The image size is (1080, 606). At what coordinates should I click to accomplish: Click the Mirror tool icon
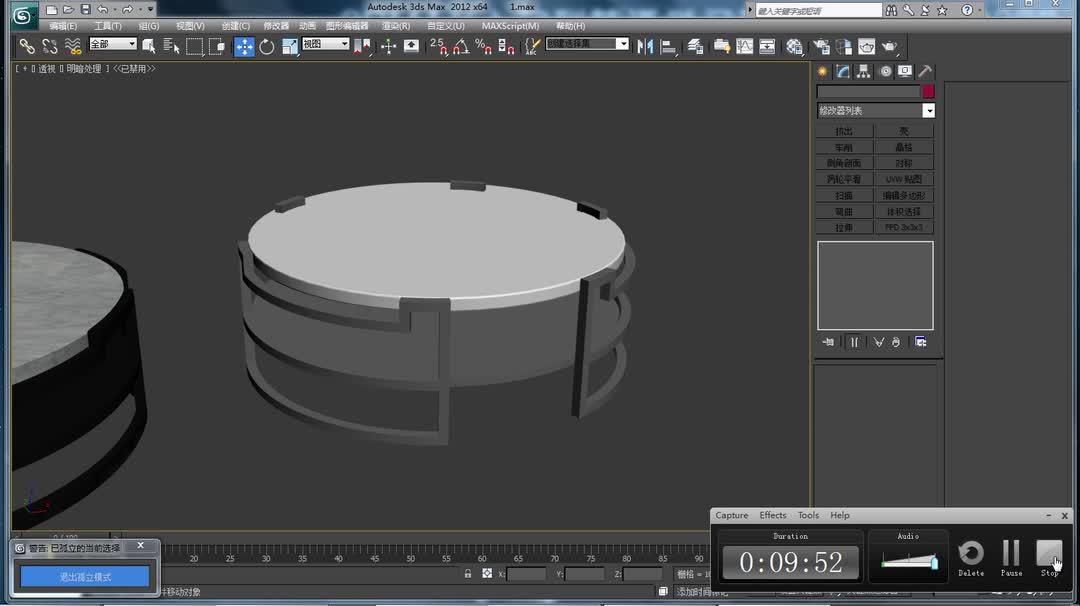pyautogui.click(x=644, y=46)
